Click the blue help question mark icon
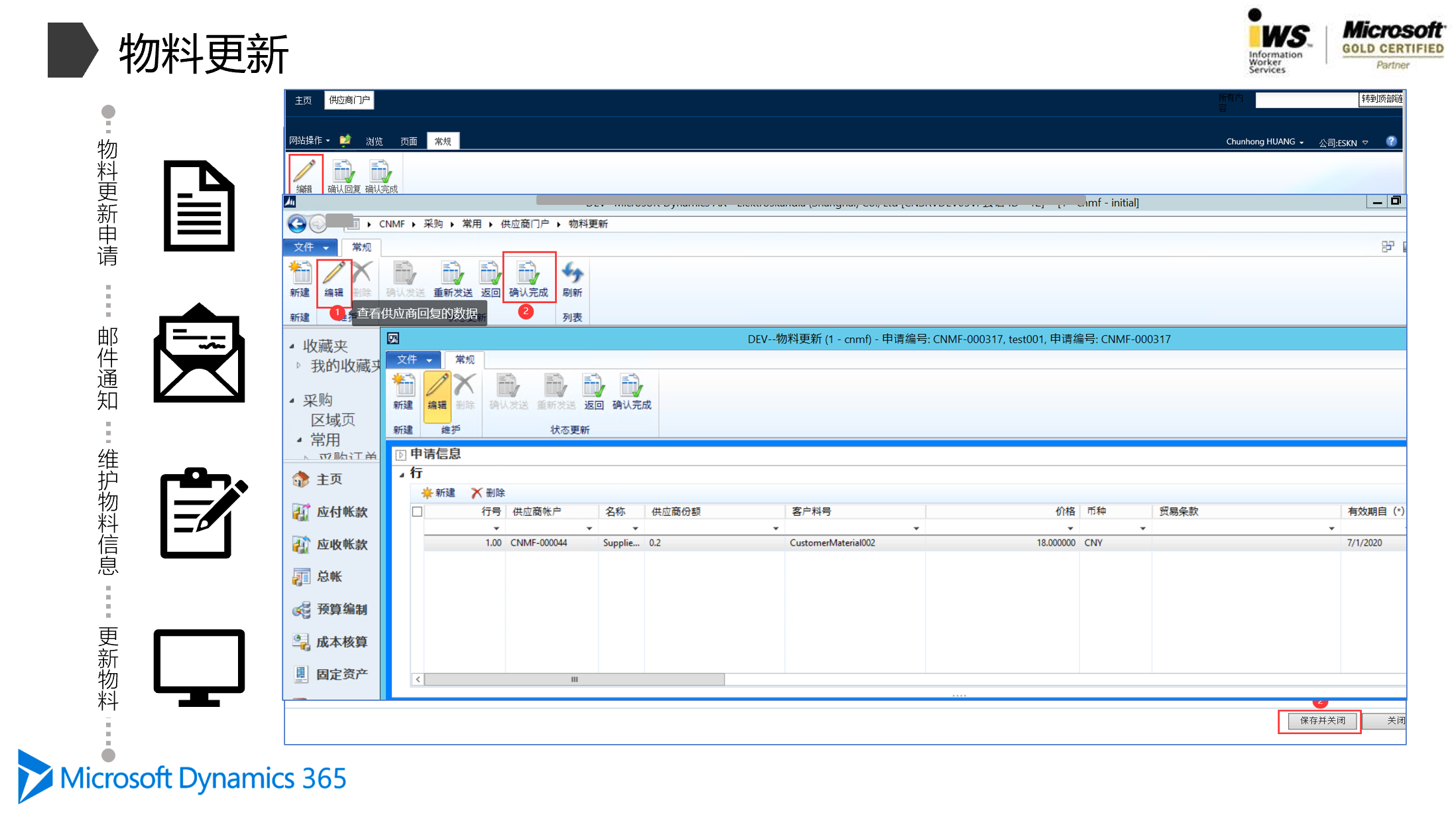This screenshot has width=1456, height=819. tap(1391, 141)
